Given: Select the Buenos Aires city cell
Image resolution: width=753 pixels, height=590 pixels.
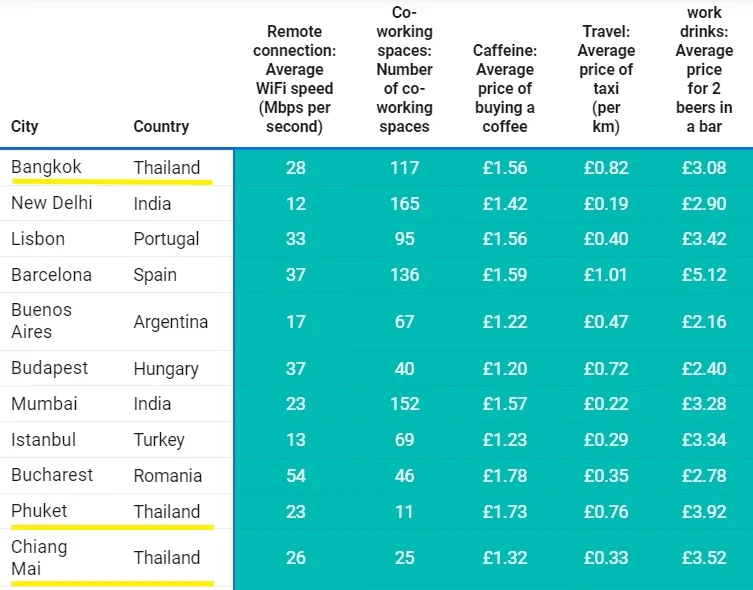Looking at the screenshot, I should [x=40, y=321].
